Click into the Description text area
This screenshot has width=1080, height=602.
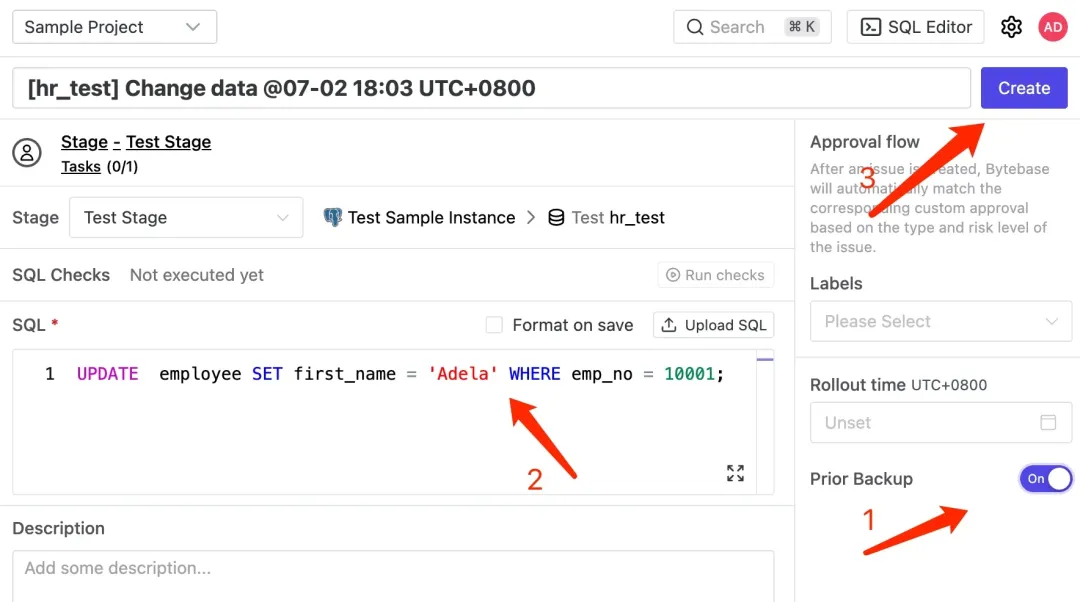(x=393, y=574)
